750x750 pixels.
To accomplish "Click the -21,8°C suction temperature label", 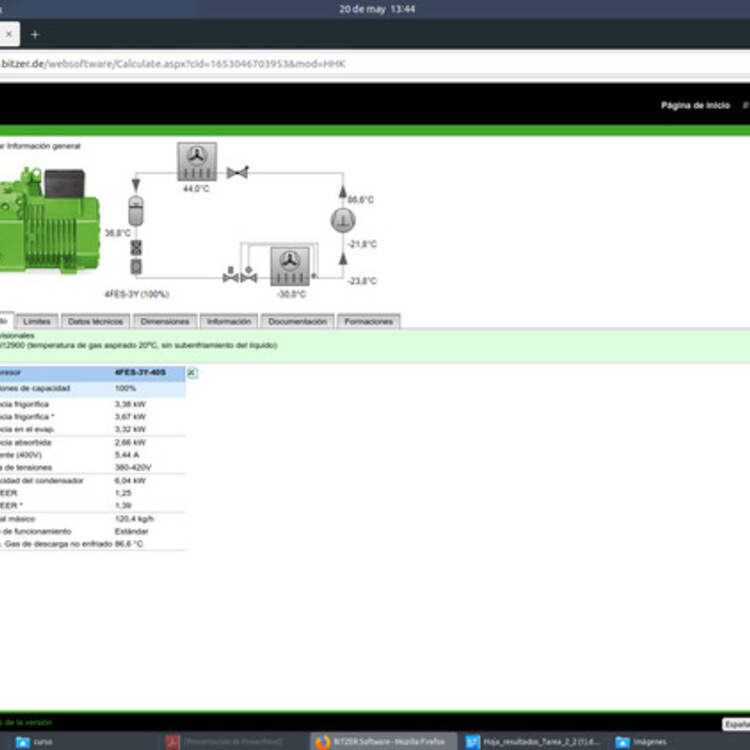I will [363, 244].
